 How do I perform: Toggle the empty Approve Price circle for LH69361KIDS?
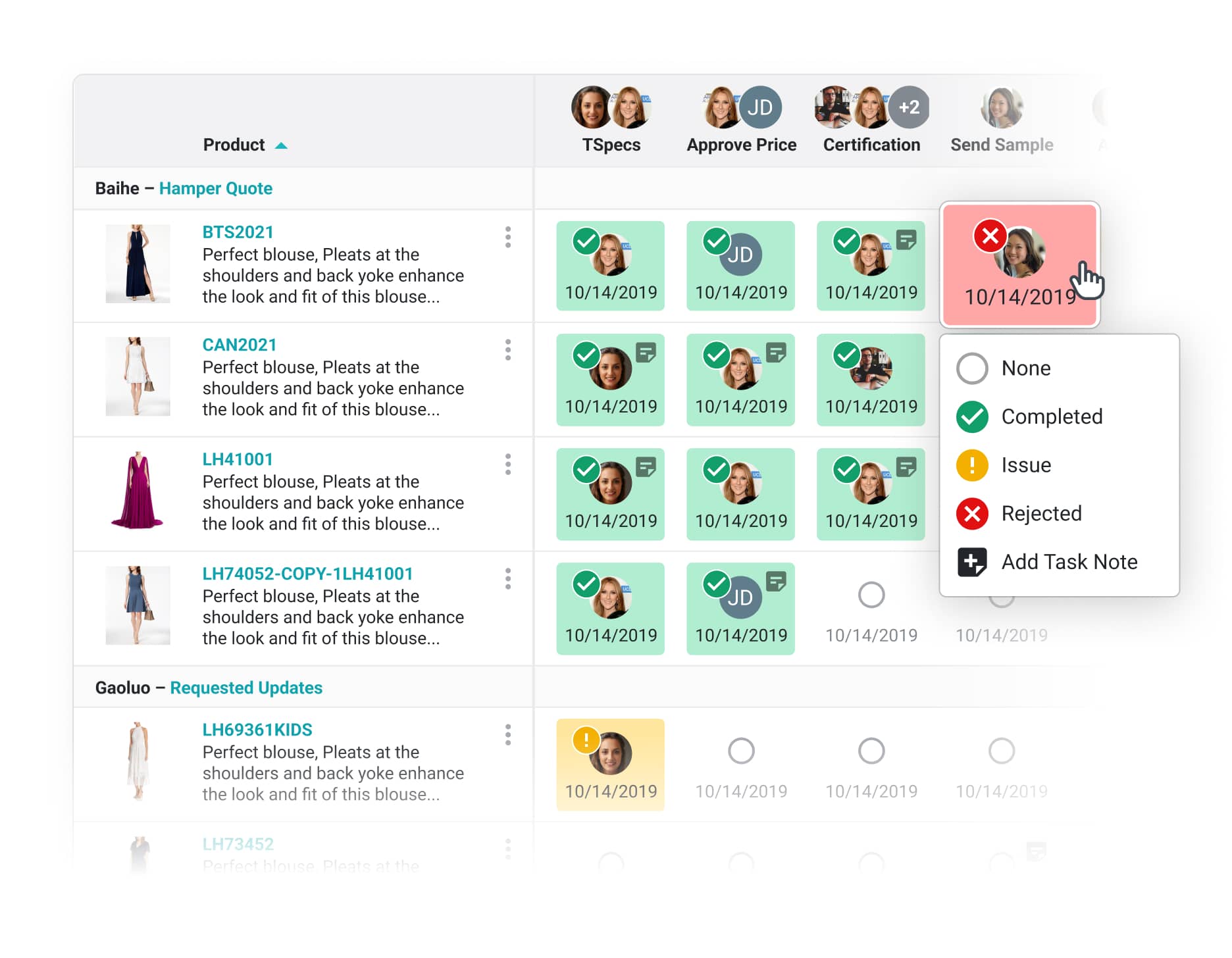pos(740,751)
